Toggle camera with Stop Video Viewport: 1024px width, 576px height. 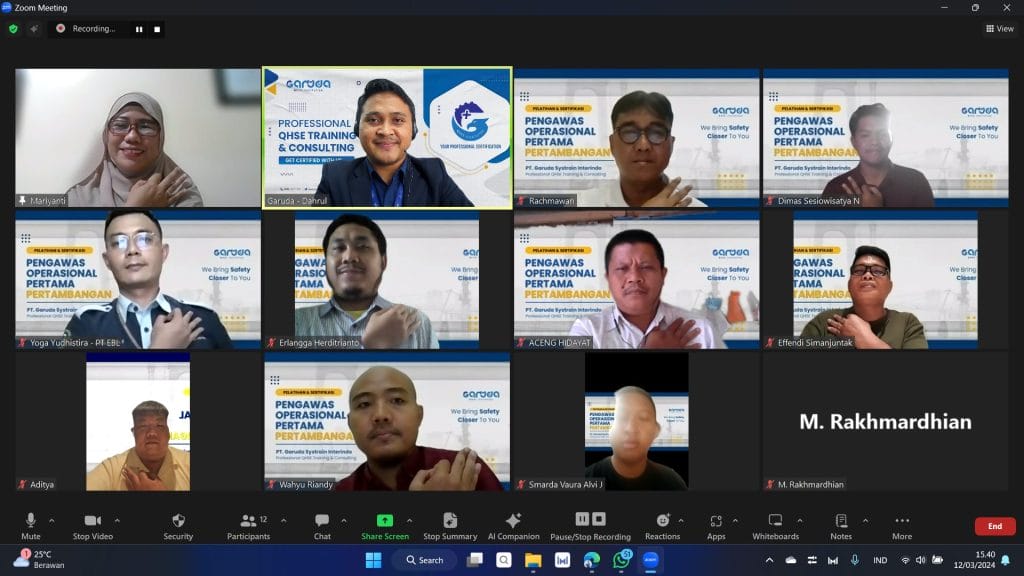pyautogui.click(x=93, y=521)
